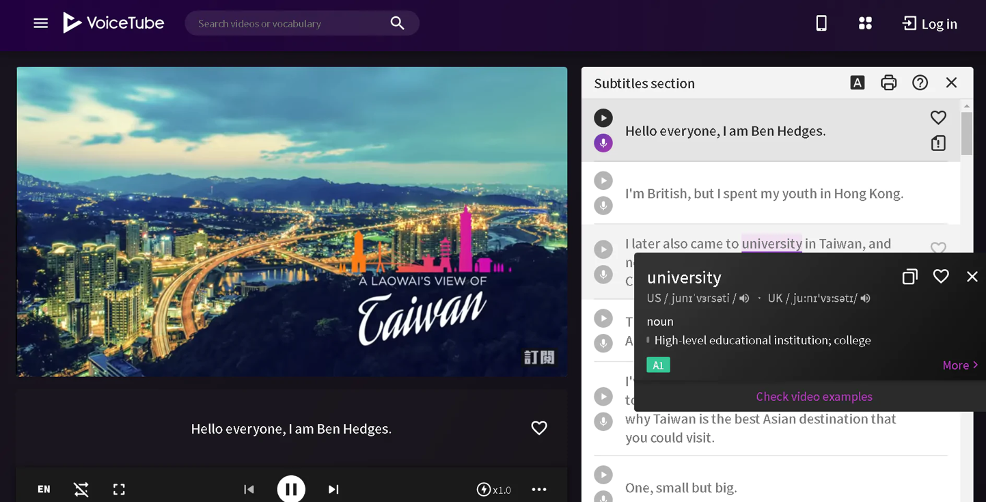Click the subtitle font size A icon
Image resolution: width=987 pixels, height=502 pixels.
(857, 82)
